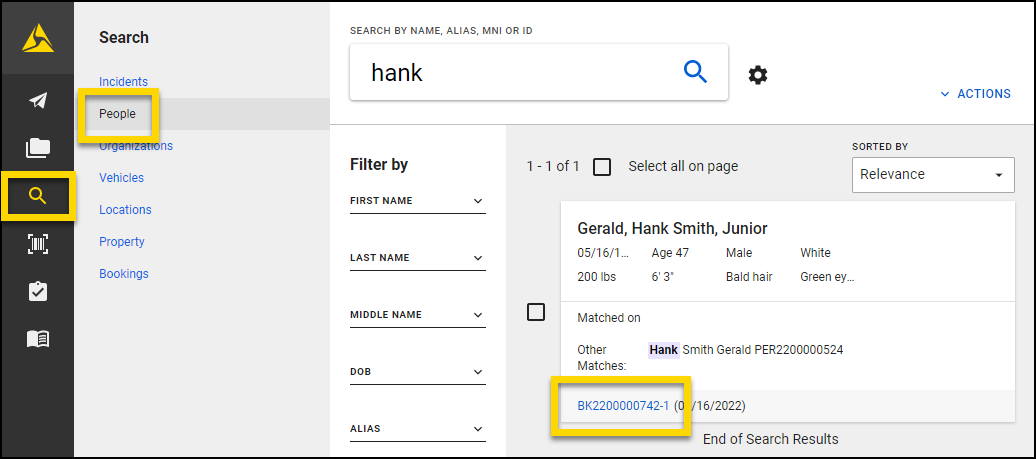Open the clipboard checkmark tasks icon
Viewport: 1036px width, 459px height.
(x=37, y=291)
